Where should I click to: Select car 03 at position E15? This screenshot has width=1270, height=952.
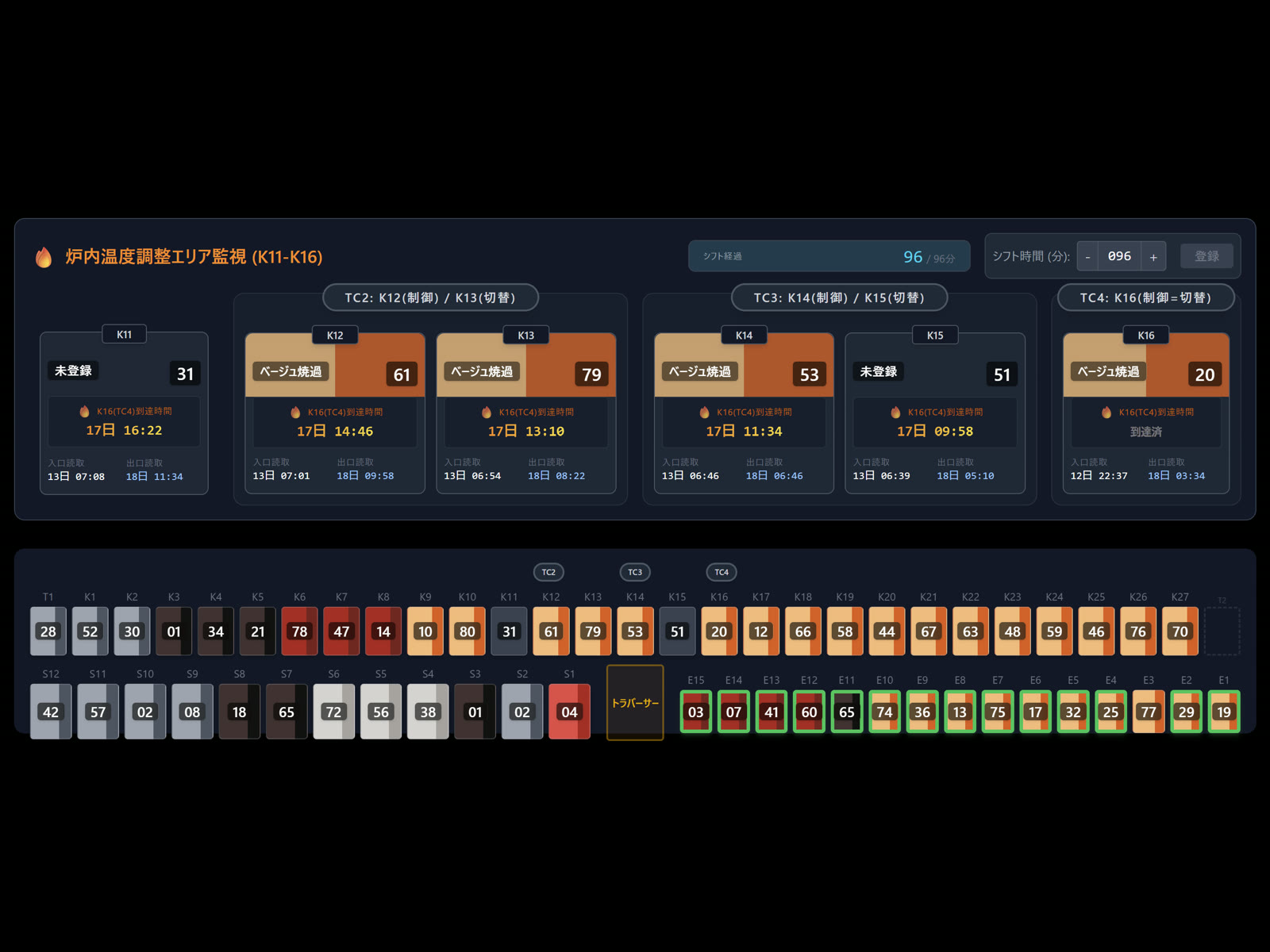click(696, 712)
